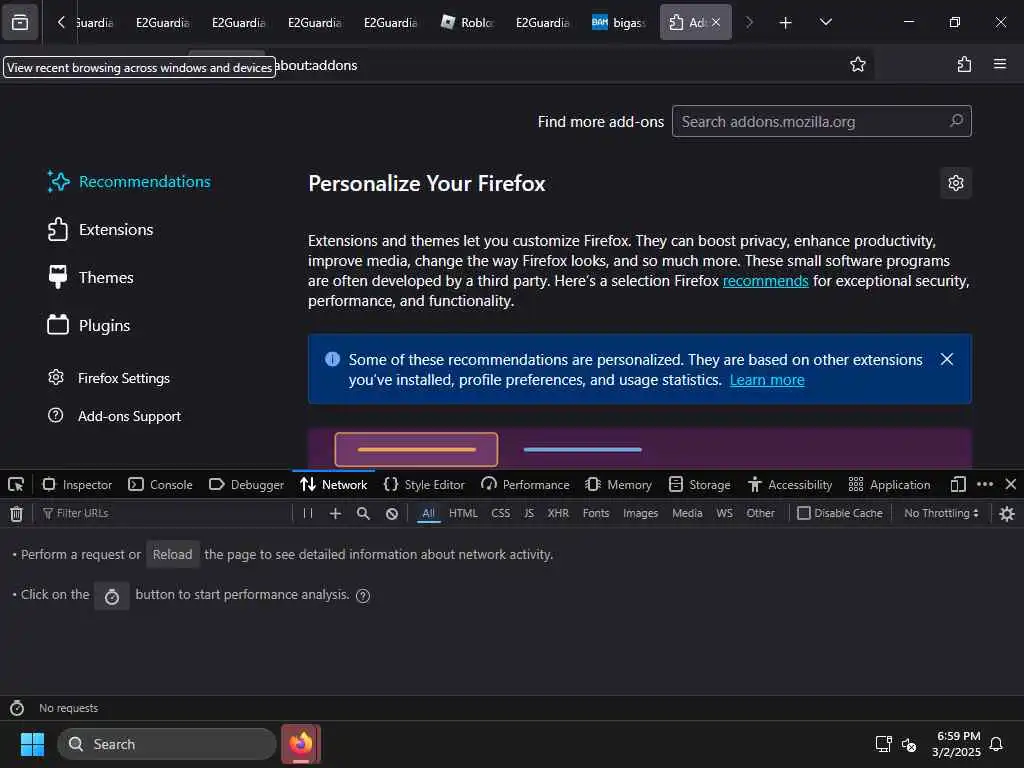Dismiss the personalized recommendations notice
Image resolution: width=1024 pixels, height=768 pixels.
[x=947, y=359]
